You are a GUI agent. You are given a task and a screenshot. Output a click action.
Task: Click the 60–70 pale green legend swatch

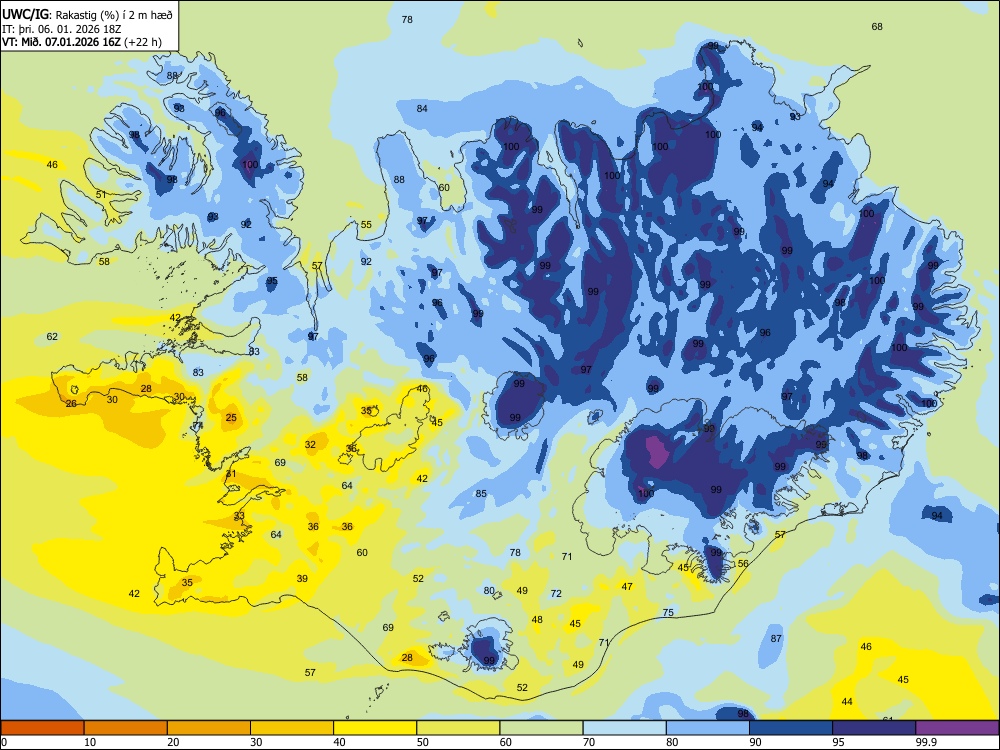541,728
